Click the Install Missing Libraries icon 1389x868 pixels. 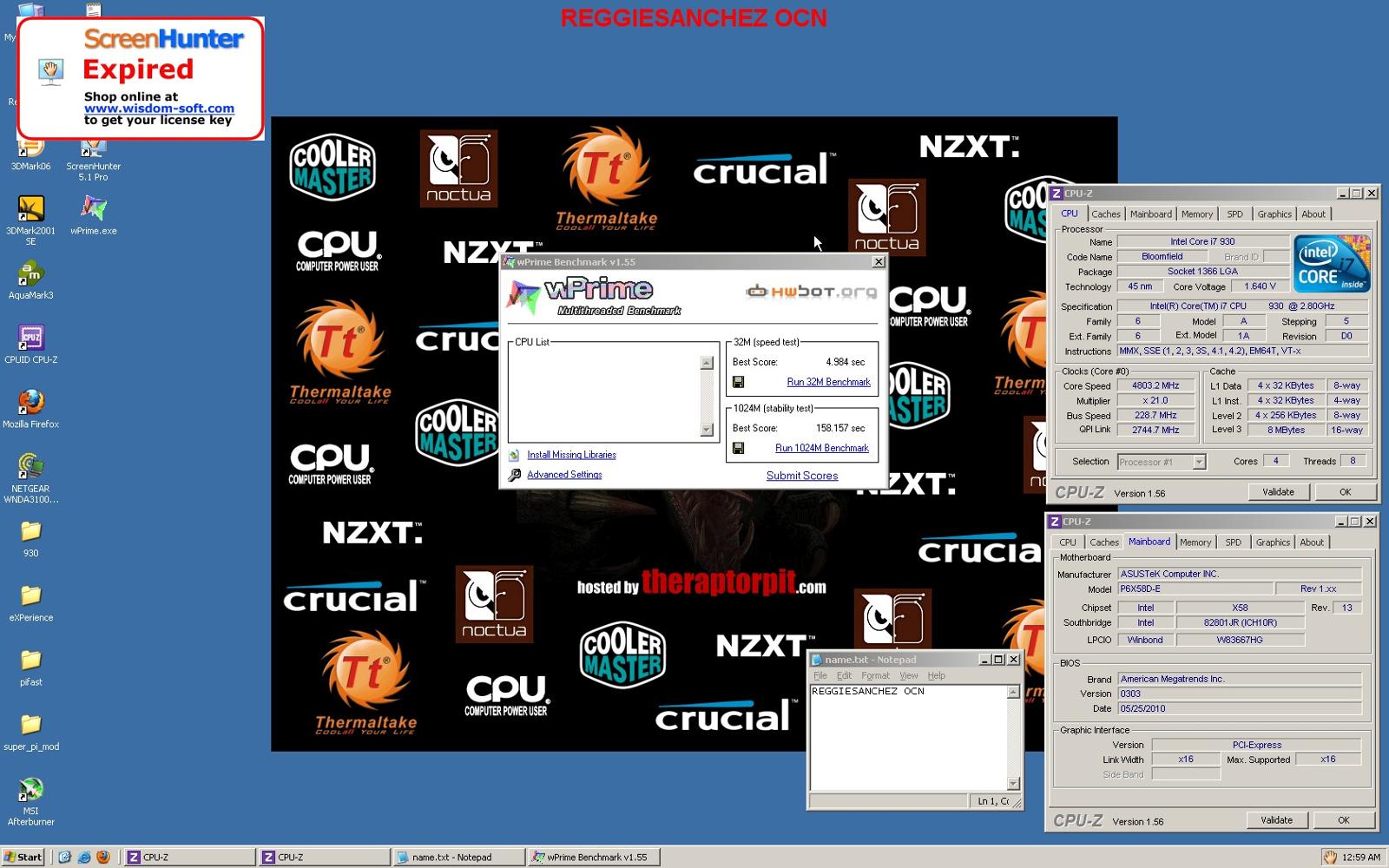[x=514, y=455]
